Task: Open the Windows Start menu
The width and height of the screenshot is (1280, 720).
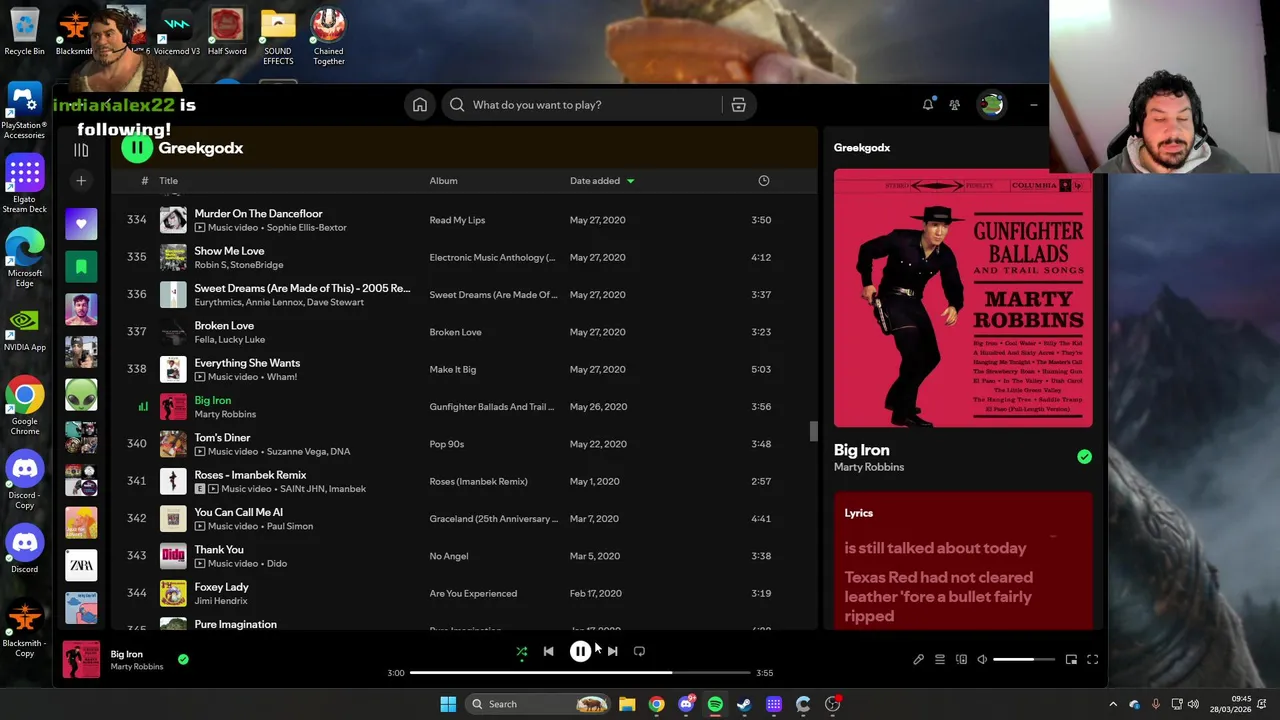Action: [448, 704]
